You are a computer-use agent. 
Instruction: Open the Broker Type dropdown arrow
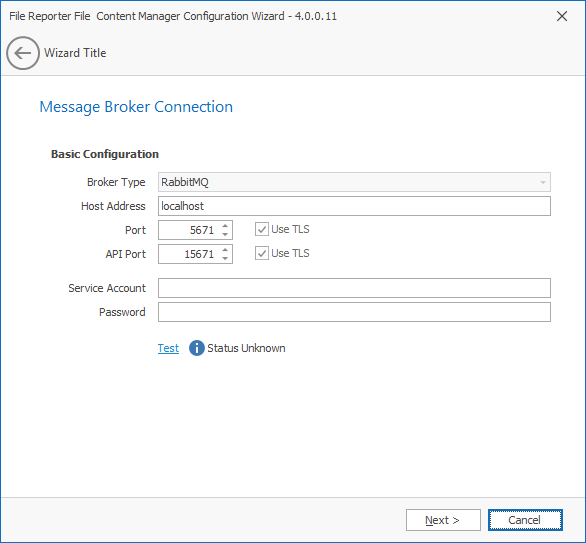pos(543,182)
